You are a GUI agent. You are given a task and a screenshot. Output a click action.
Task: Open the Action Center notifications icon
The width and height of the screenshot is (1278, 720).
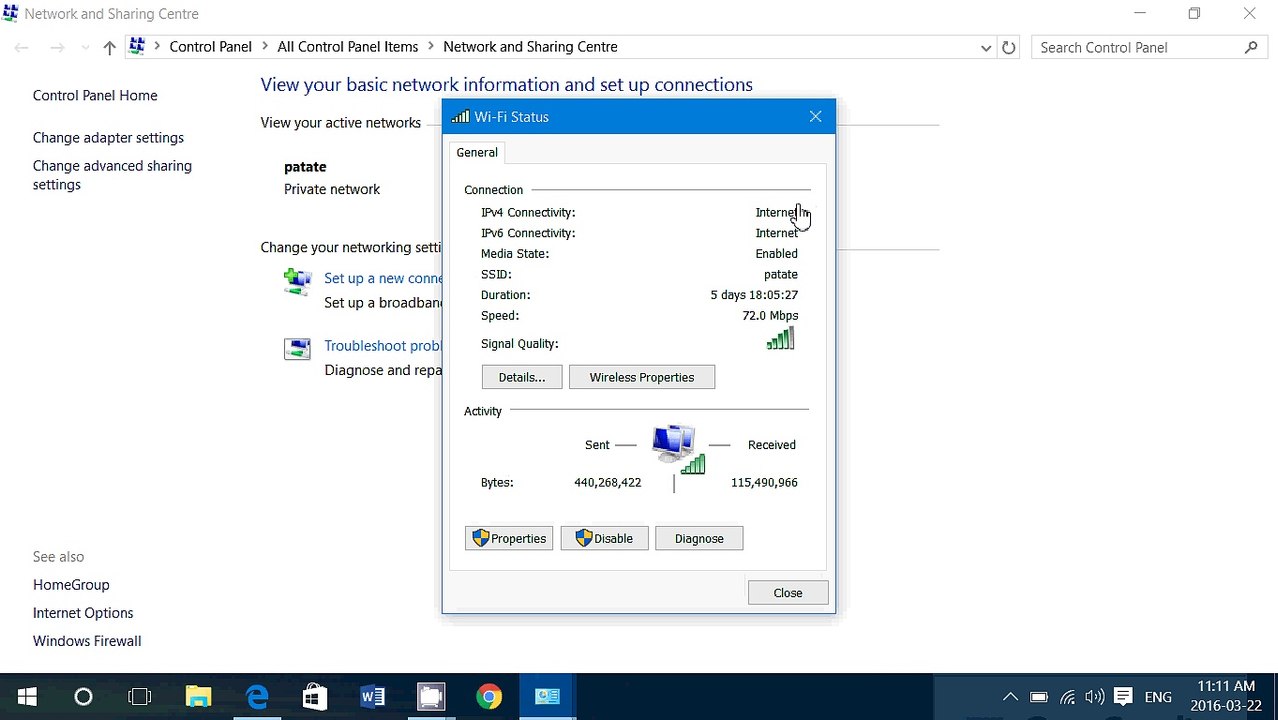1123,697
